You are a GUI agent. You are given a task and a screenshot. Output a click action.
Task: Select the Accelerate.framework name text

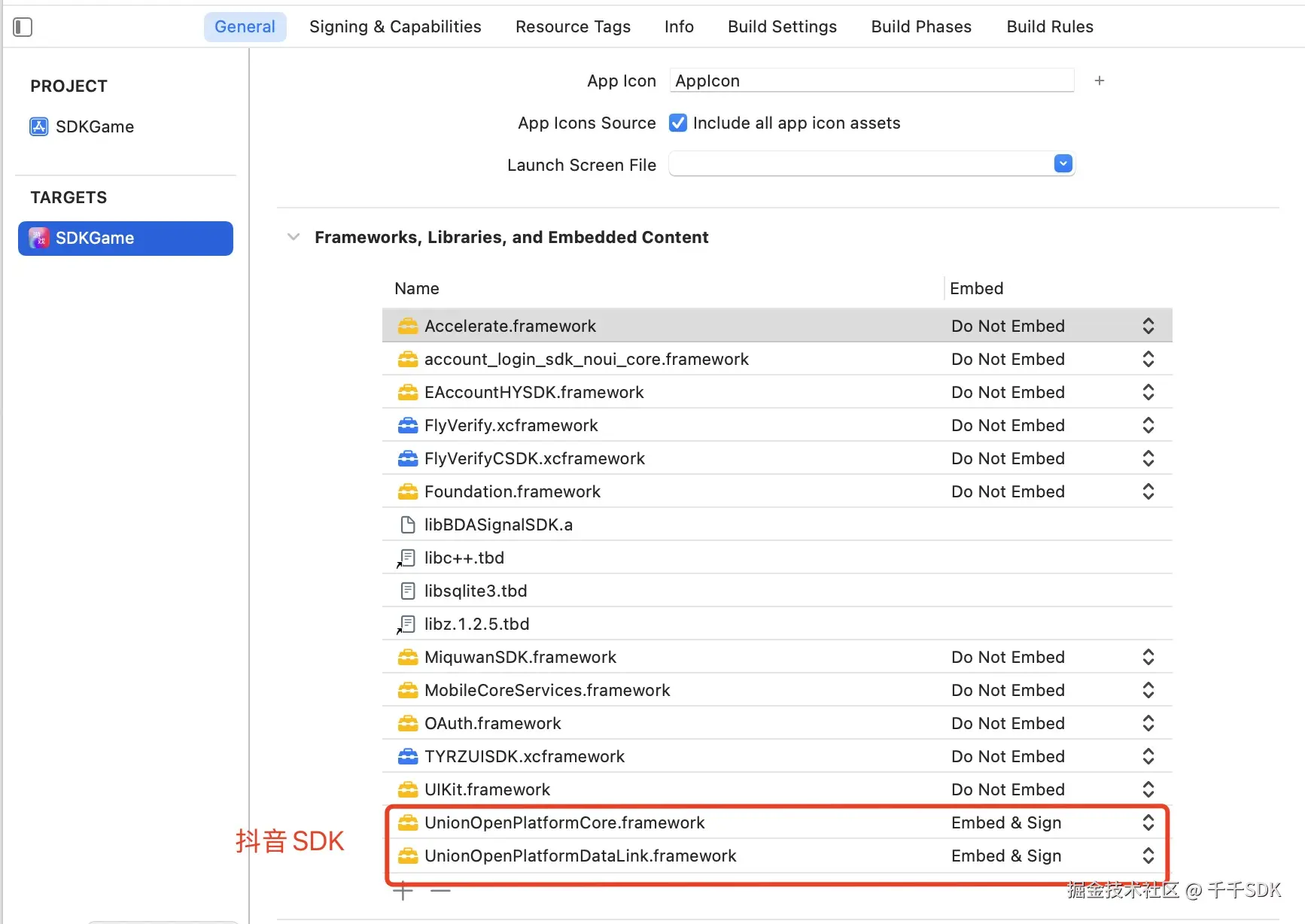tap(510, 326)
